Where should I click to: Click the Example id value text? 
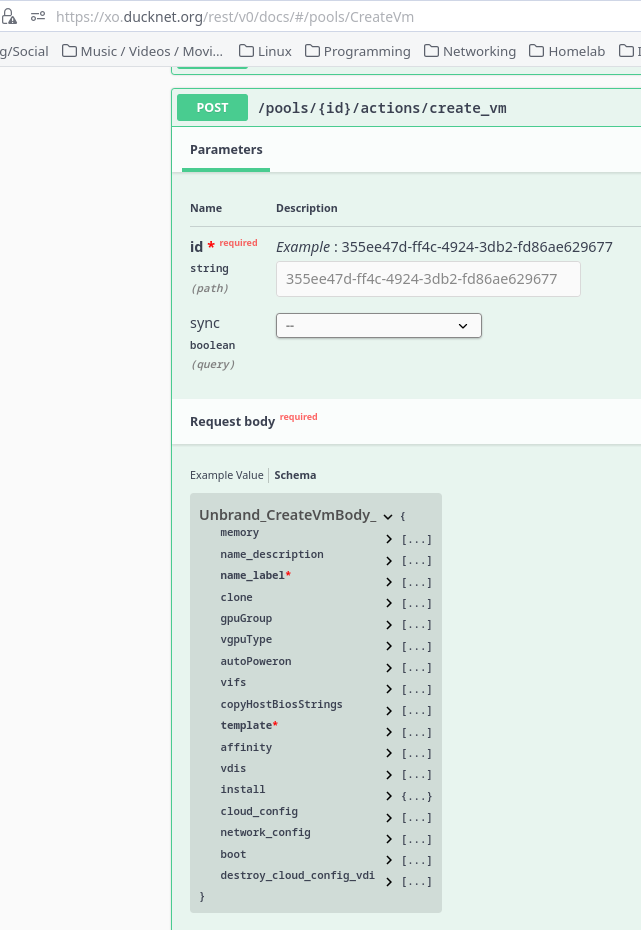click(477, 247)
